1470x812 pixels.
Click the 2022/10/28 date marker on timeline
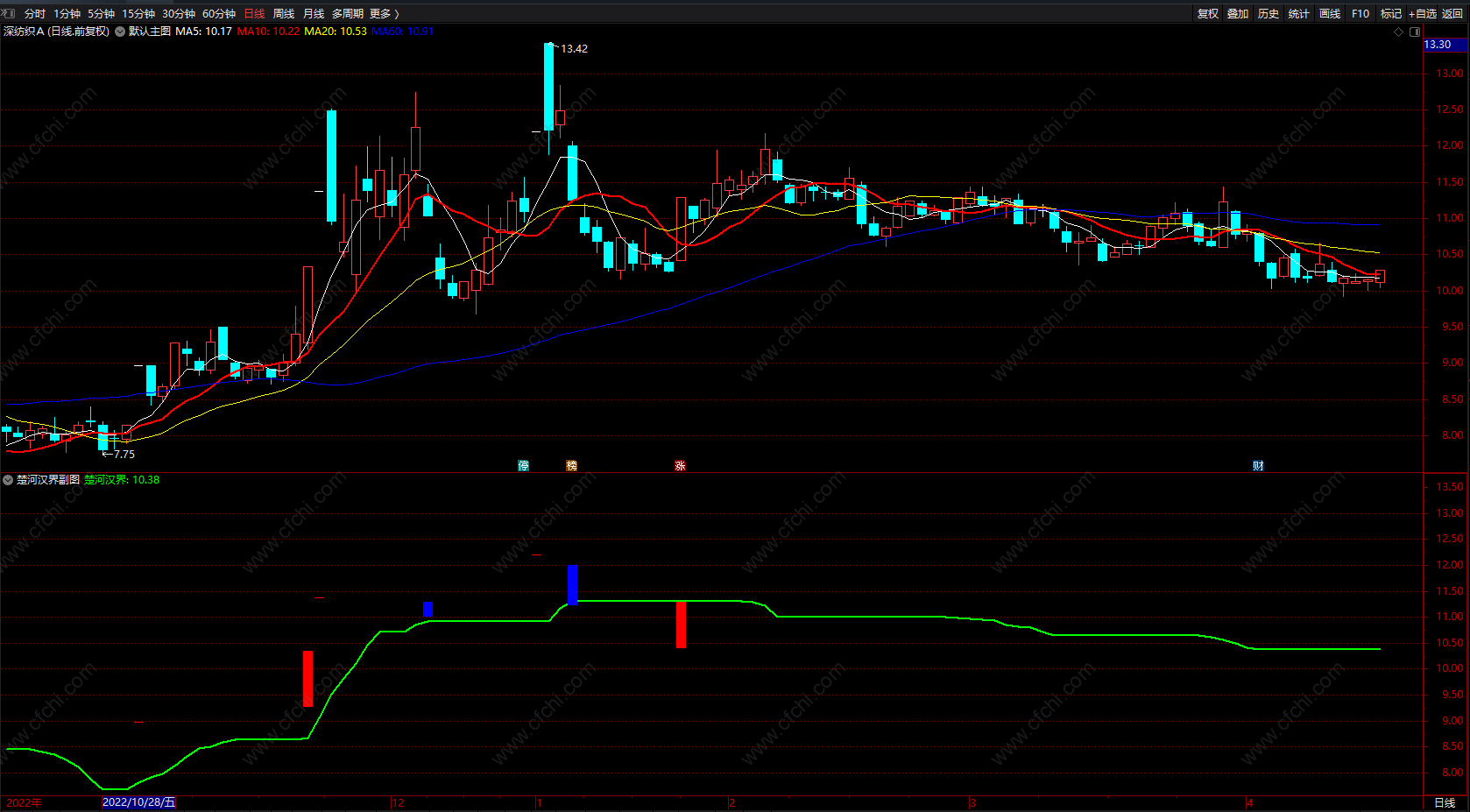pyautogui.click(x=138, y=802)
